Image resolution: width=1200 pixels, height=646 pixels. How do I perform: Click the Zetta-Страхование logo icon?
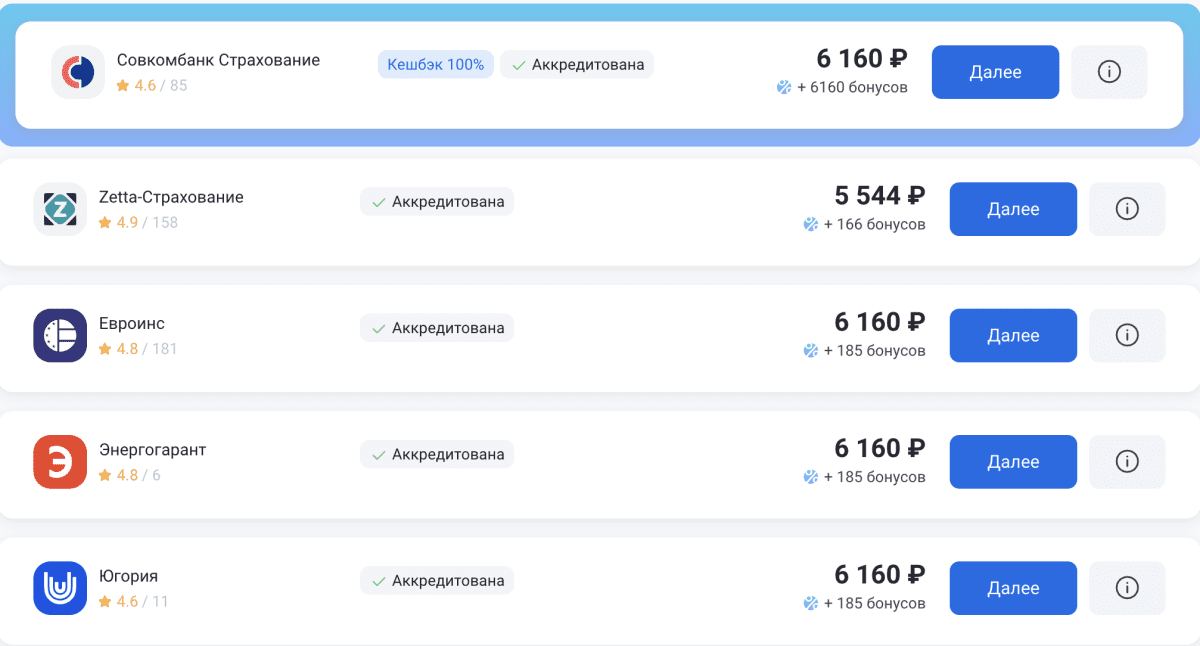[60, 209]
